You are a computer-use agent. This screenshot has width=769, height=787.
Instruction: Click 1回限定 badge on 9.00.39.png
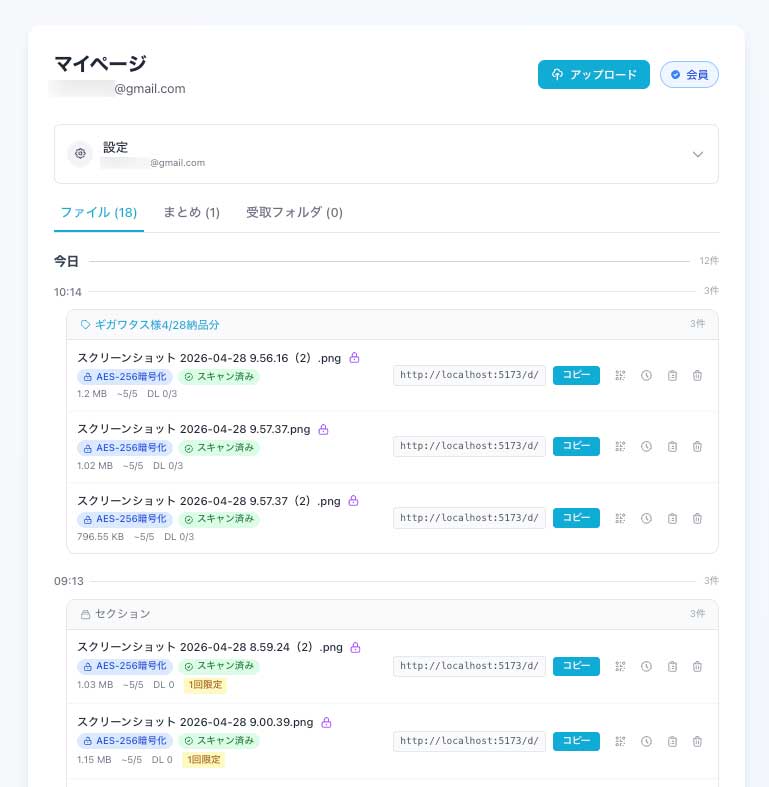(204, 760)
